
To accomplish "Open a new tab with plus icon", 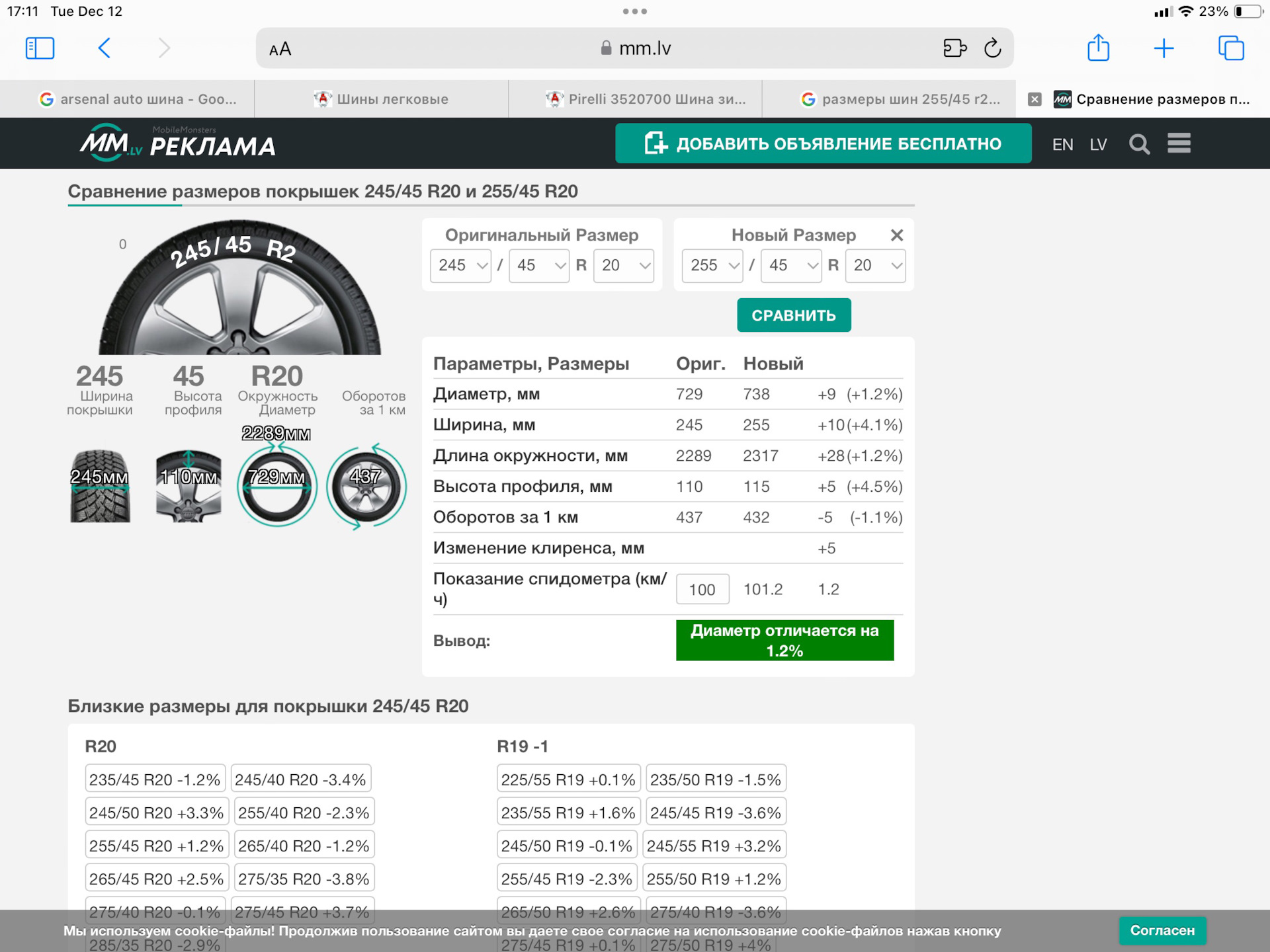I will coord(1164,48).
